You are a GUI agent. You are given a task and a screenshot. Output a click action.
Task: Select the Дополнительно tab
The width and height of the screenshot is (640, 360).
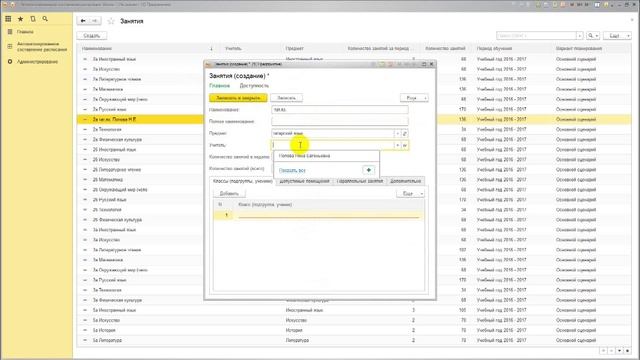(x=405, y=181)
